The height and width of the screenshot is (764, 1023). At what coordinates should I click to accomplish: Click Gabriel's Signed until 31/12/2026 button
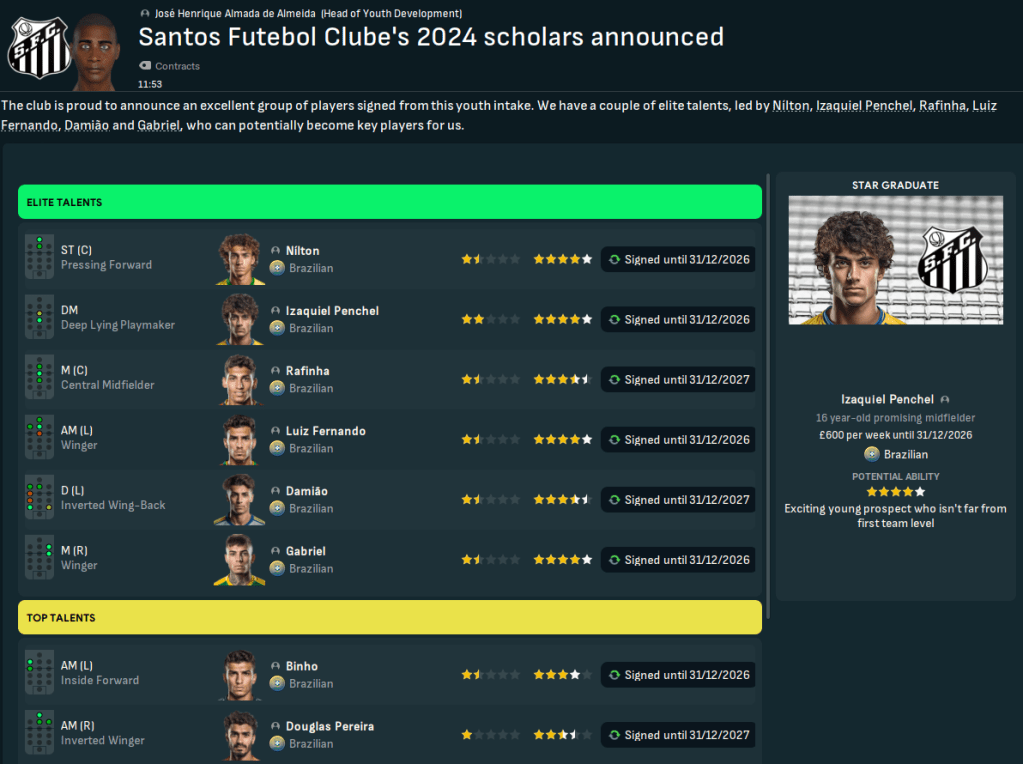678,560
